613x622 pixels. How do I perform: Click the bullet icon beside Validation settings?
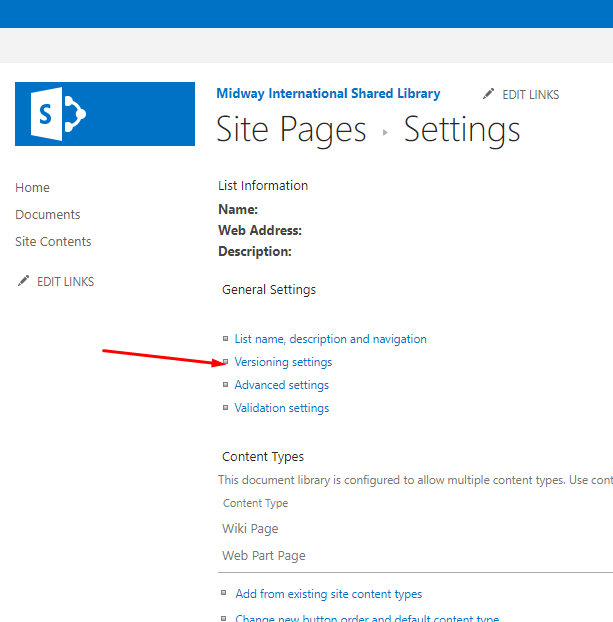point(226,408)
